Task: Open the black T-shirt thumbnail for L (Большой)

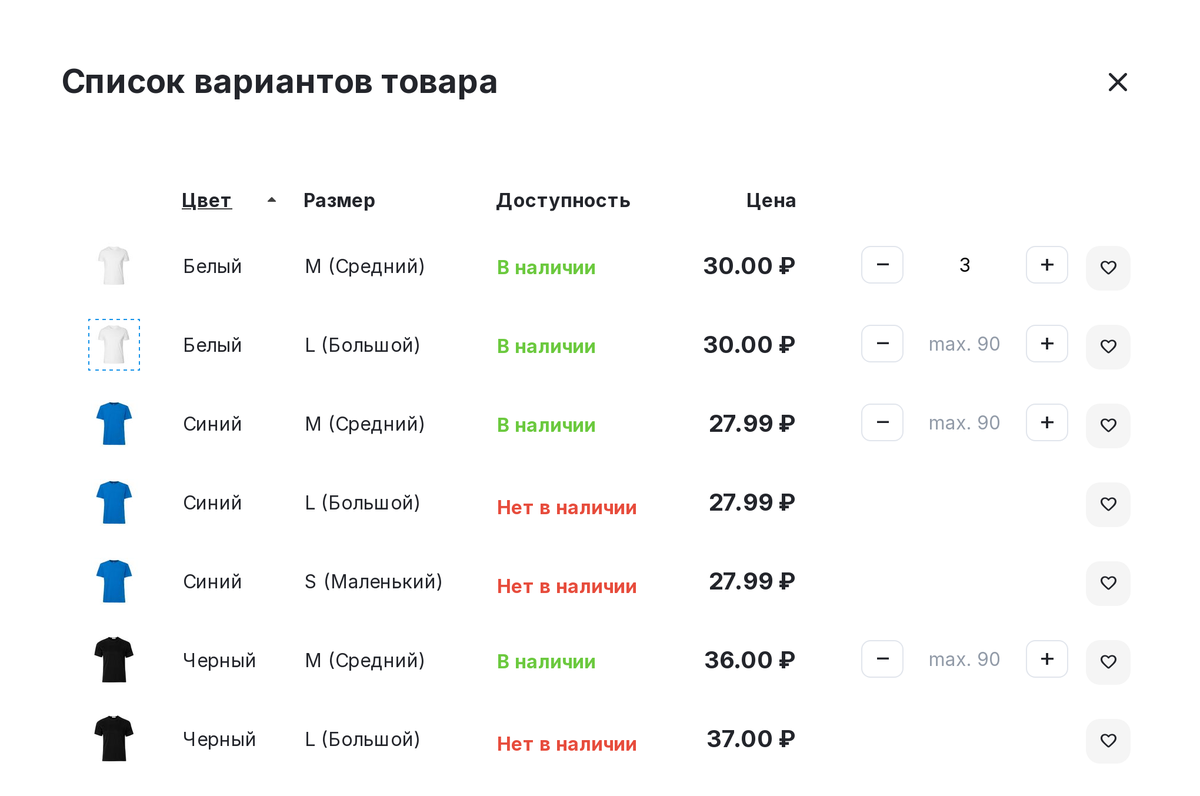Action: click(114, 739)
